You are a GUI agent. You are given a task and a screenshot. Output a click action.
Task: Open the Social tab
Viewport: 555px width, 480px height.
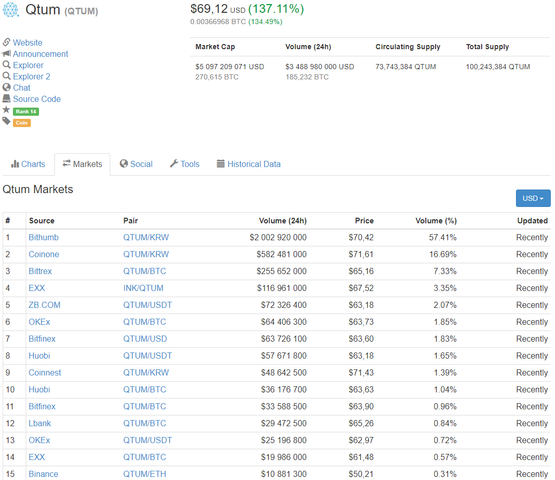tap(136, 164)
